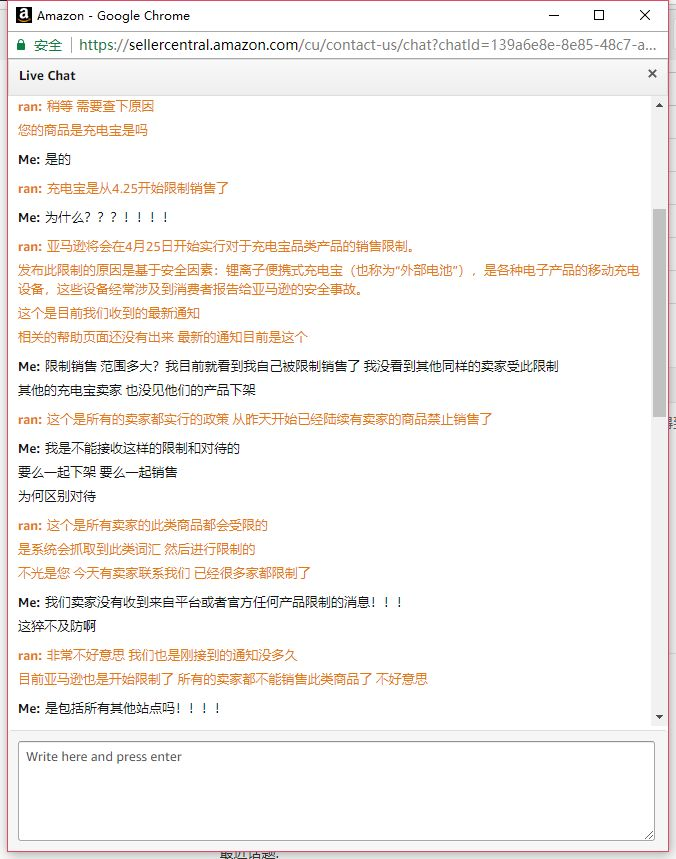The image size is (676, 859).
Task: Click the chat scrollbar thumb
Action: (660, 312)
